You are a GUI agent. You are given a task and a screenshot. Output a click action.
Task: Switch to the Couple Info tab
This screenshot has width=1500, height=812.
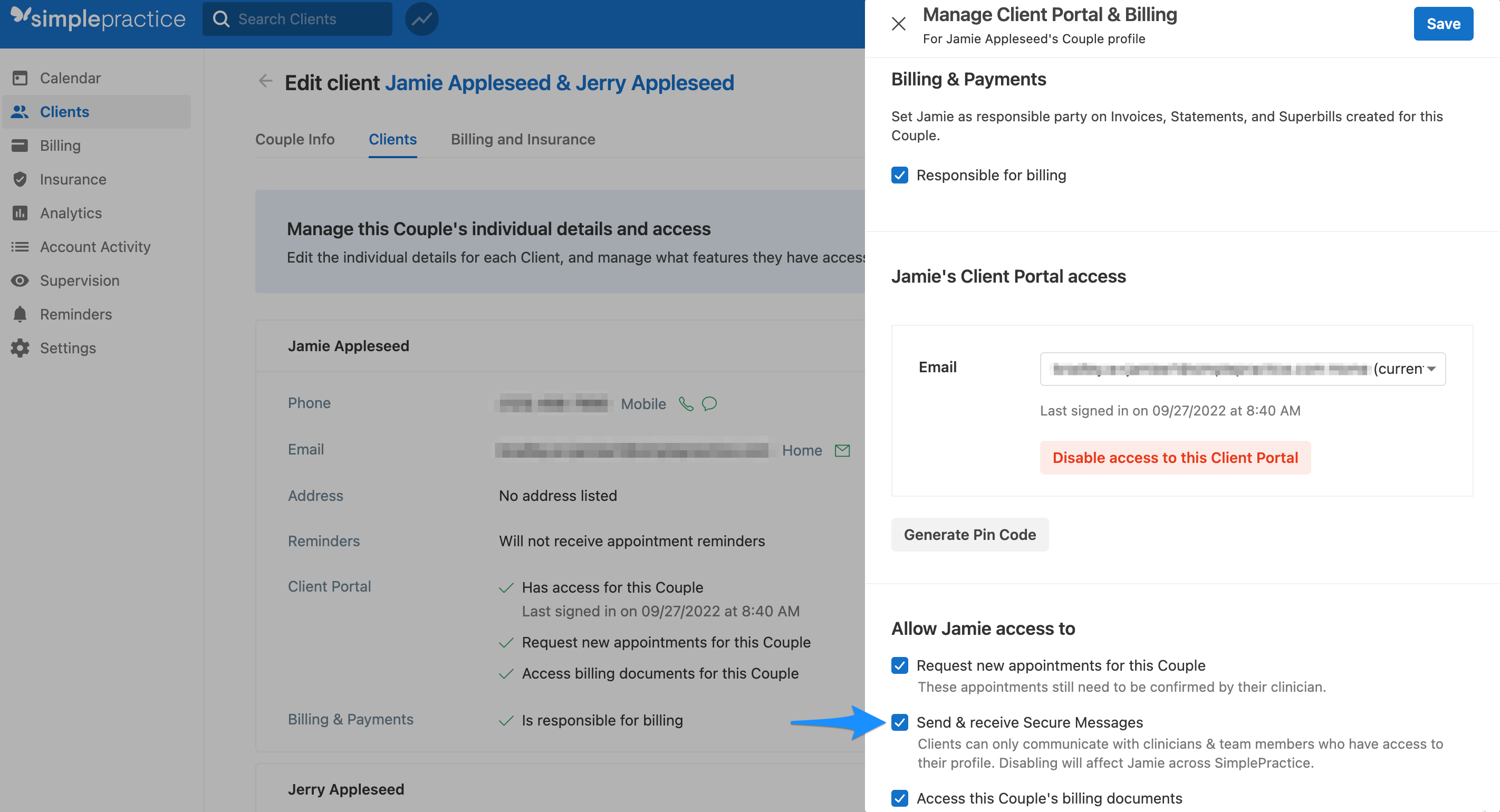[x=295, y=139]
